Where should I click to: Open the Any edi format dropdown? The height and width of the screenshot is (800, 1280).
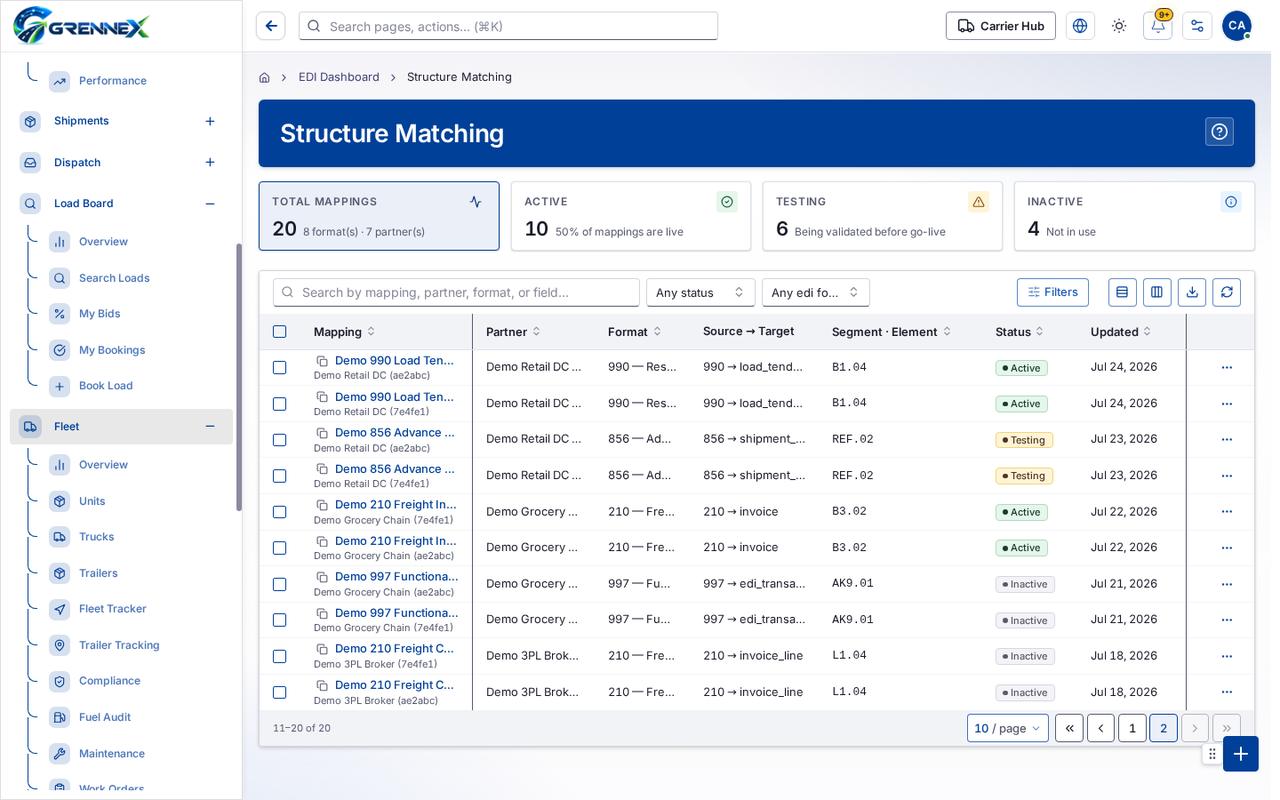point(815,292)
